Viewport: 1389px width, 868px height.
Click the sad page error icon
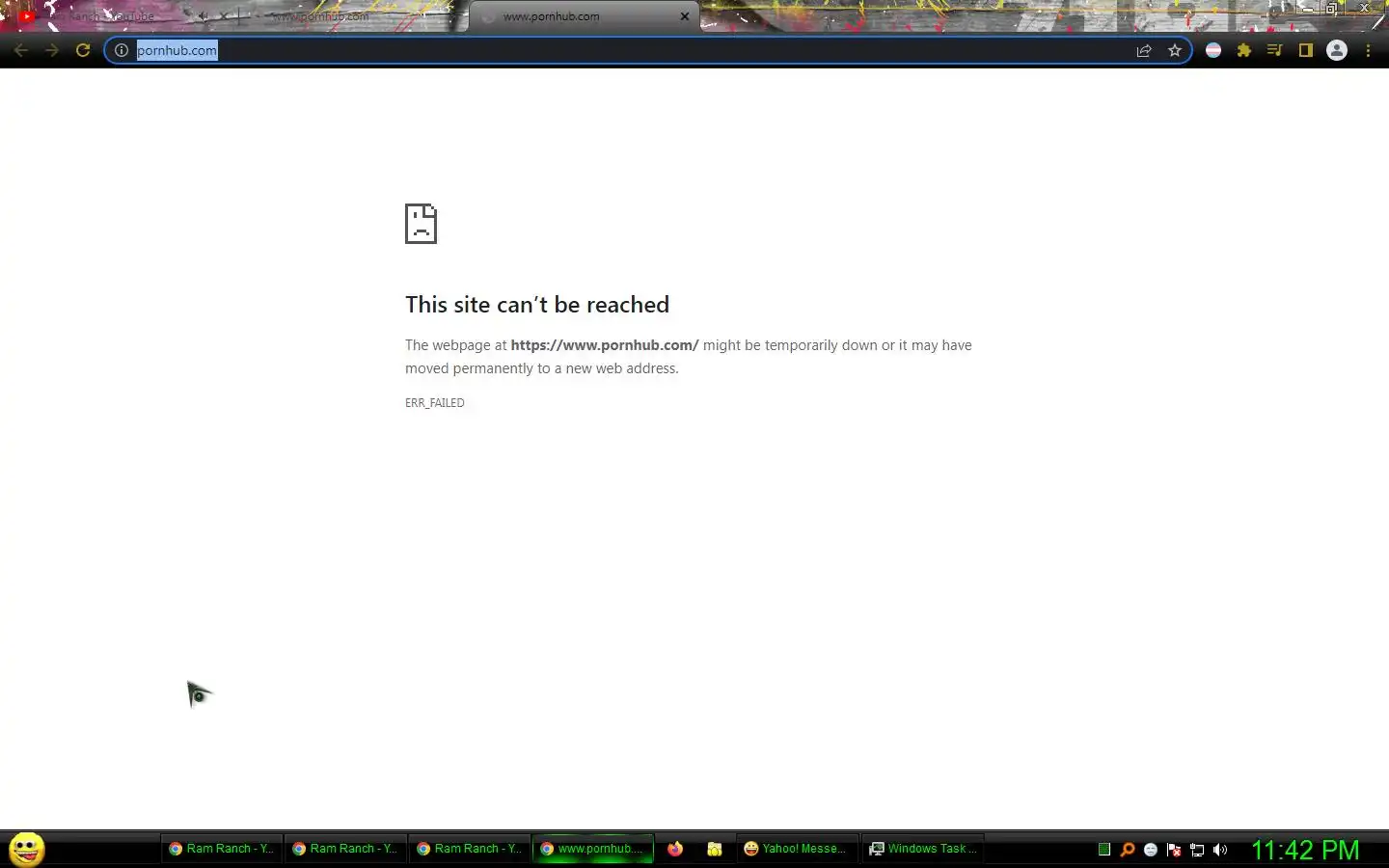(x=421, y=224)
